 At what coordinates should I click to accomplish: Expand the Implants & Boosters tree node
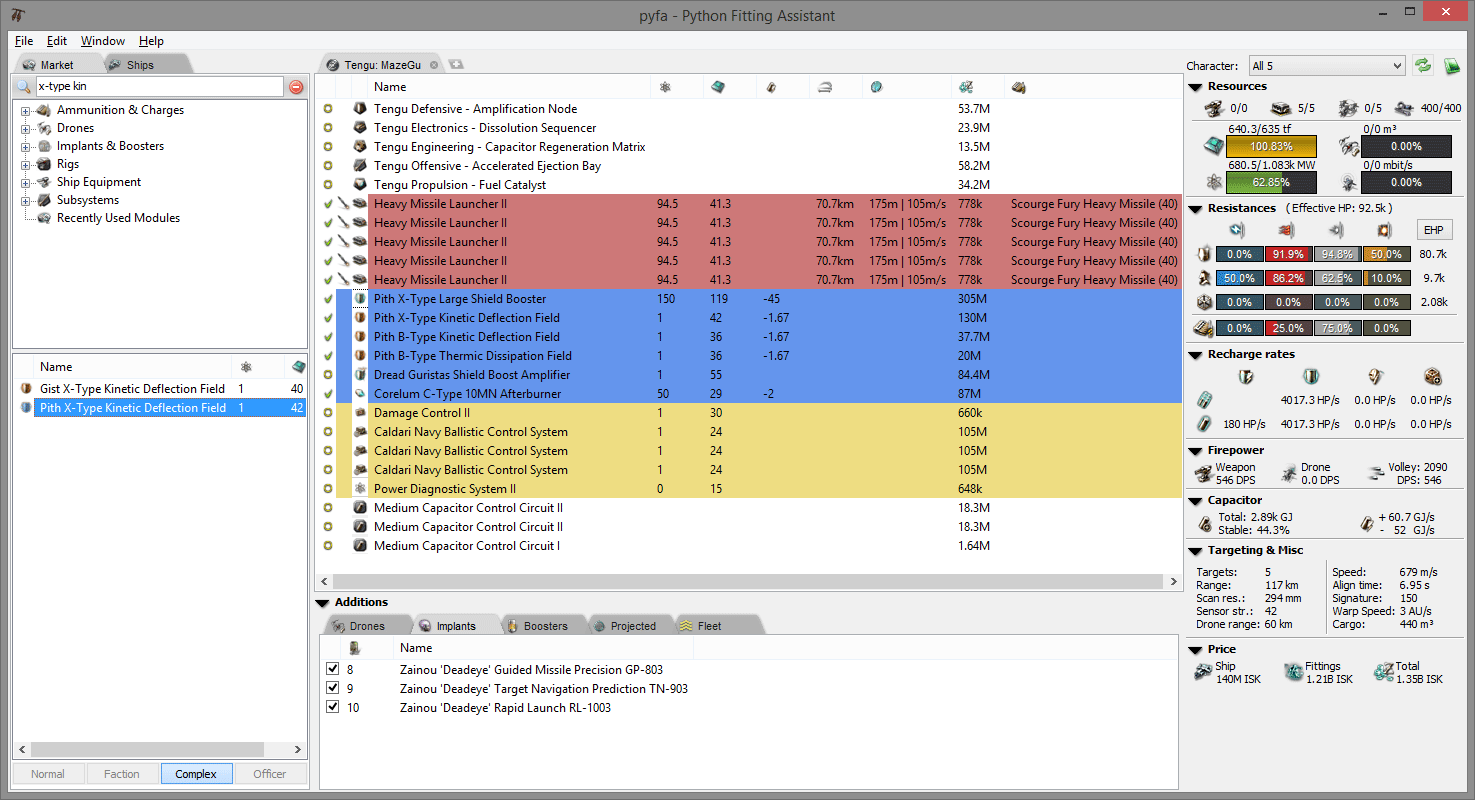(25, 146)
